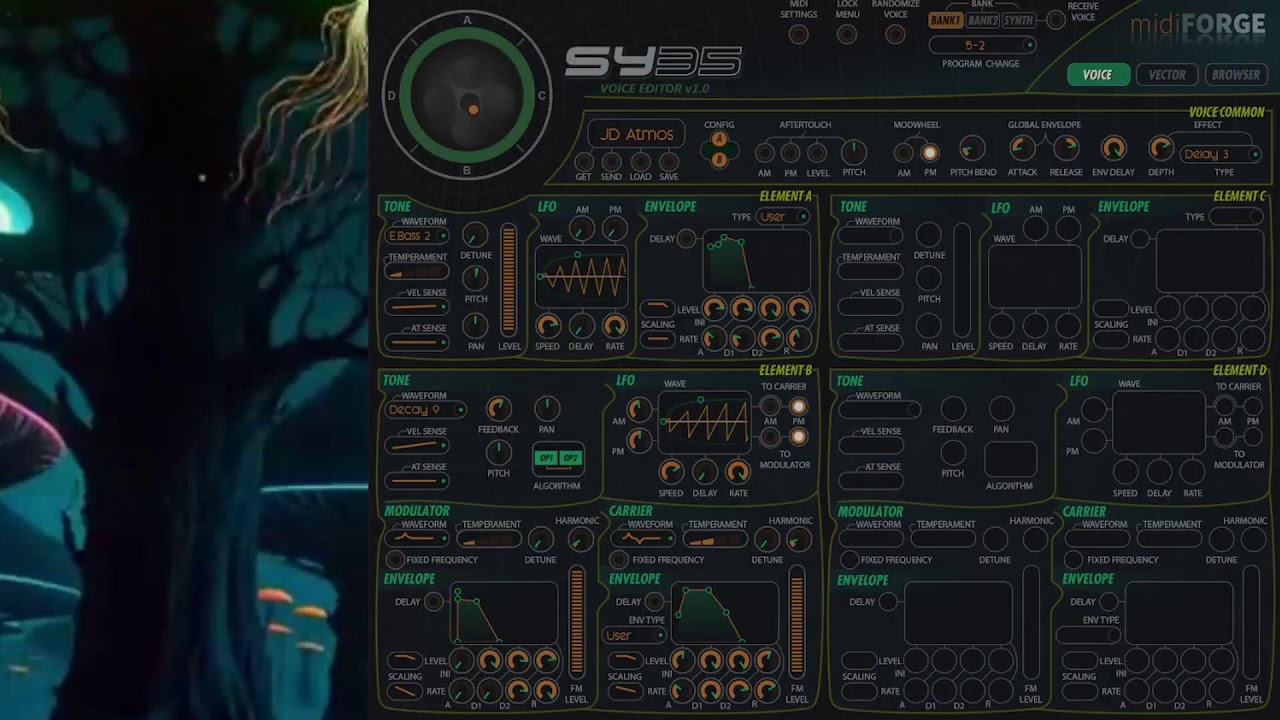
Task: Click the Aftertouch PITCH knob
Action: click(x=854, y=151)
